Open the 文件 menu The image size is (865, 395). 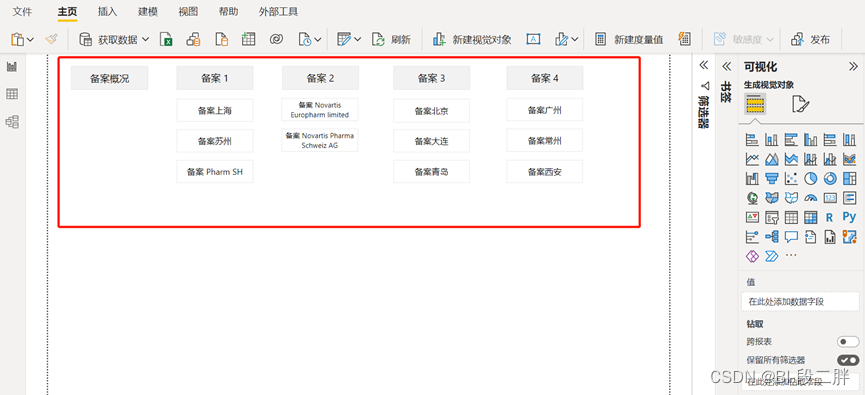[22, 11]
